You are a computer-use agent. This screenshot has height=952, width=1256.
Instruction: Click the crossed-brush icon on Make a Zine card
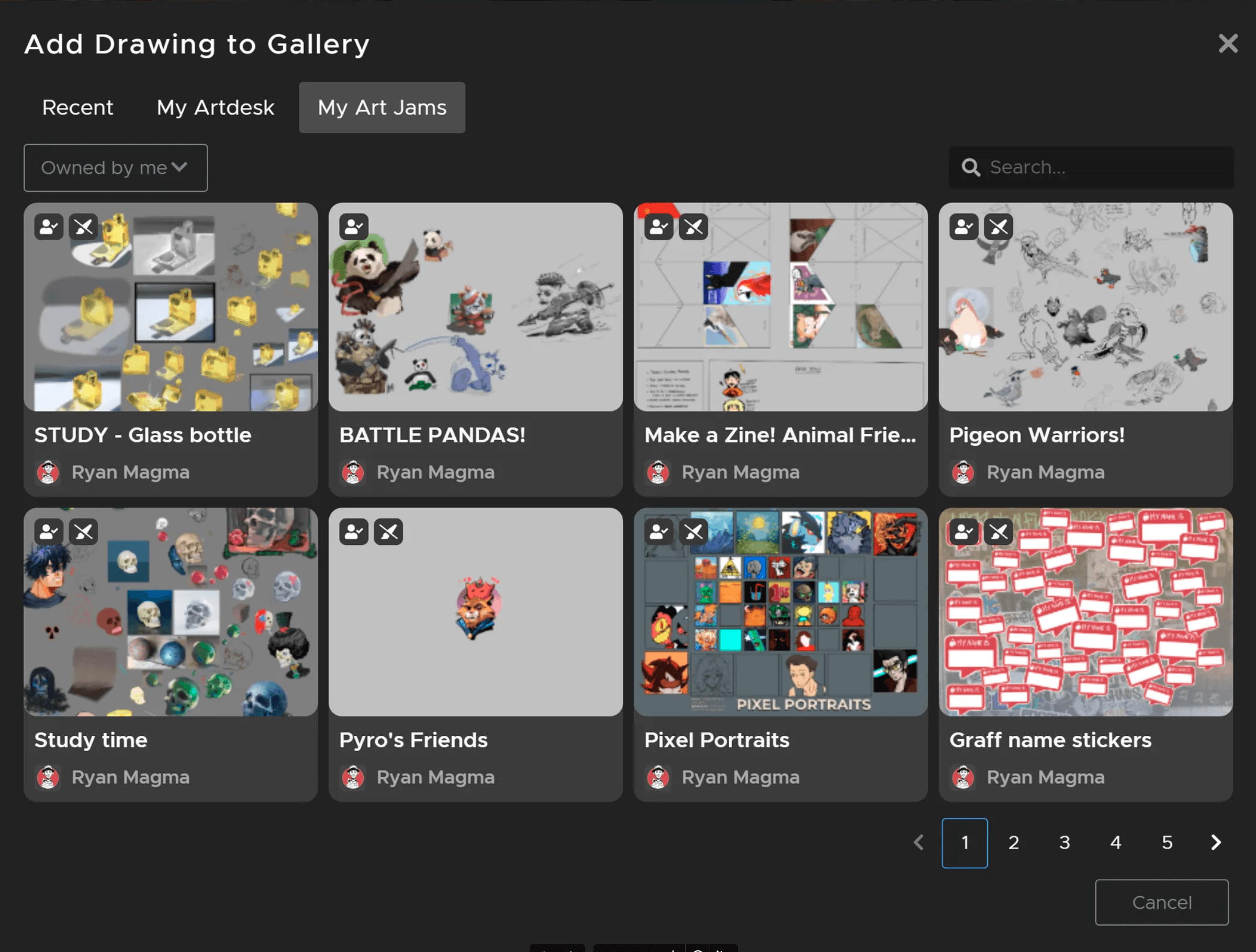pos(693,227)
